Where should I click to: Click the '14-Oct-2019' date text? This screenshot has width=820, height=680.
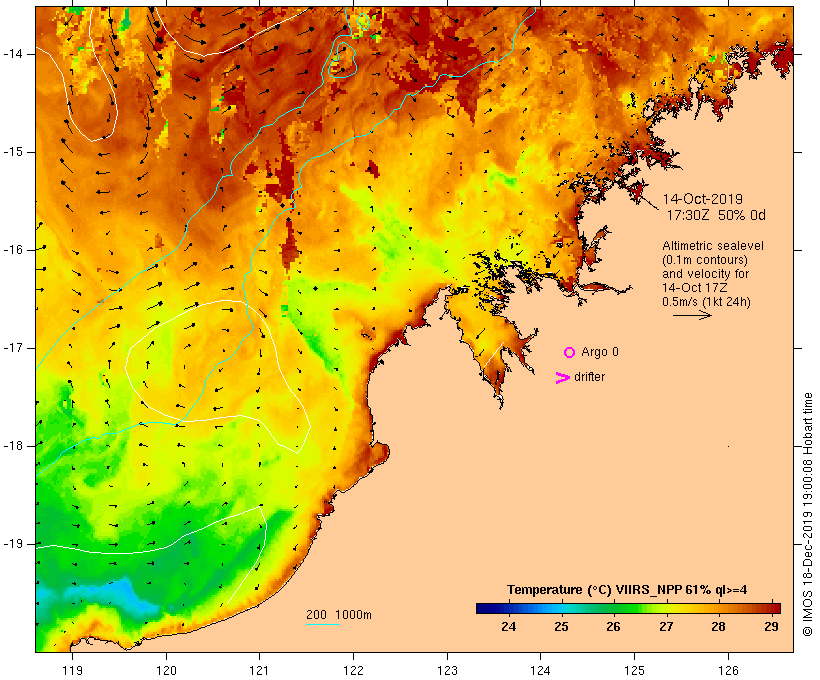[702, 199]
